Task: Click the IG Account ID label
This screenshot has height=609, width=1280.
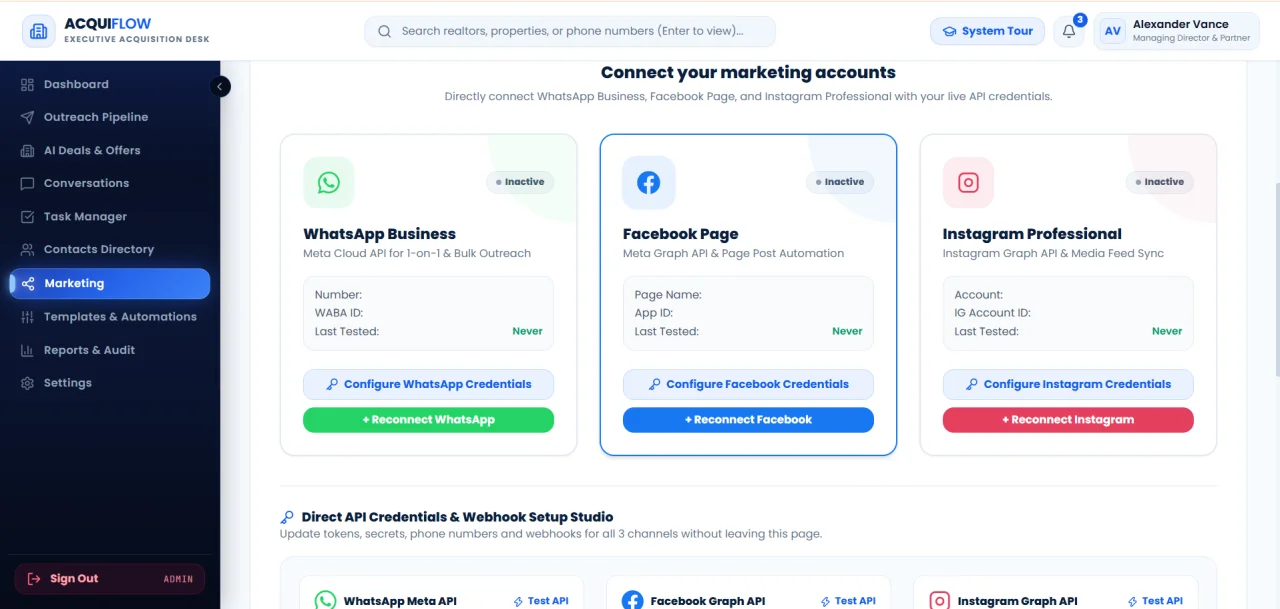Action: (x=992, y=313)
